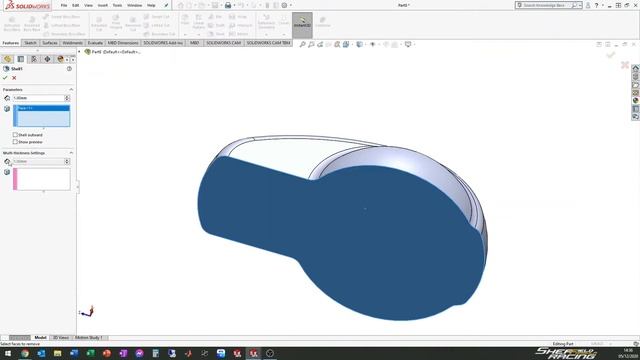
Task: Switch to the Evaluate ribbon tab
Action: point(95,43)
